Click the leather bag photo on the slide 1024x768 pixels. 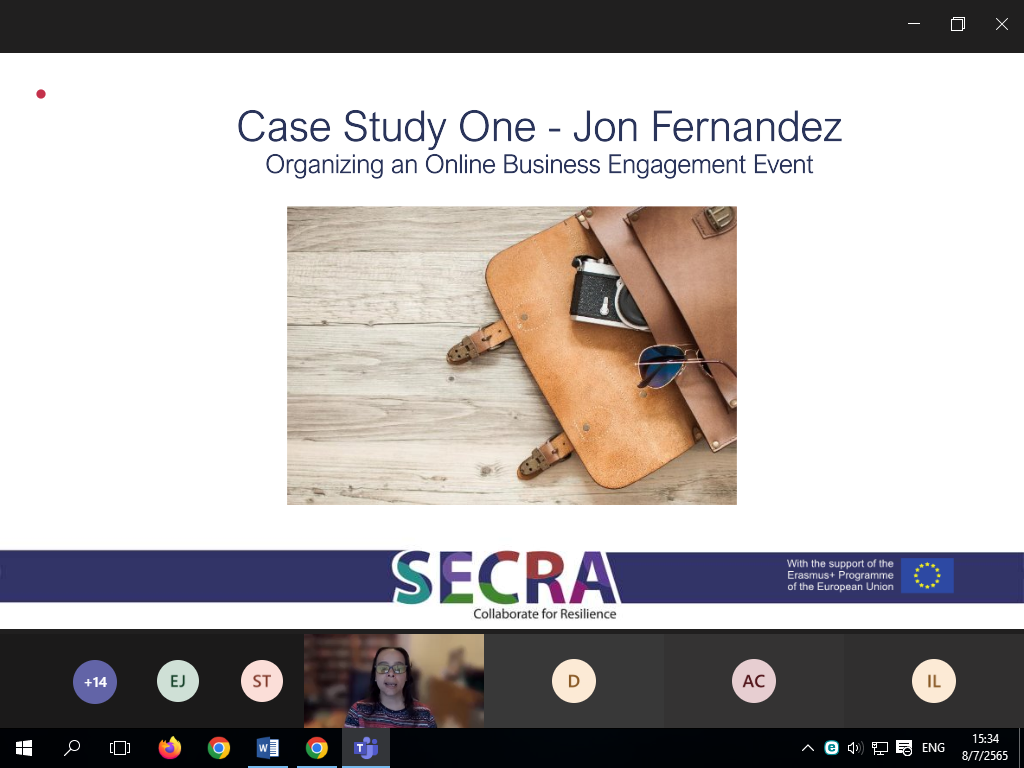point(512,355)
